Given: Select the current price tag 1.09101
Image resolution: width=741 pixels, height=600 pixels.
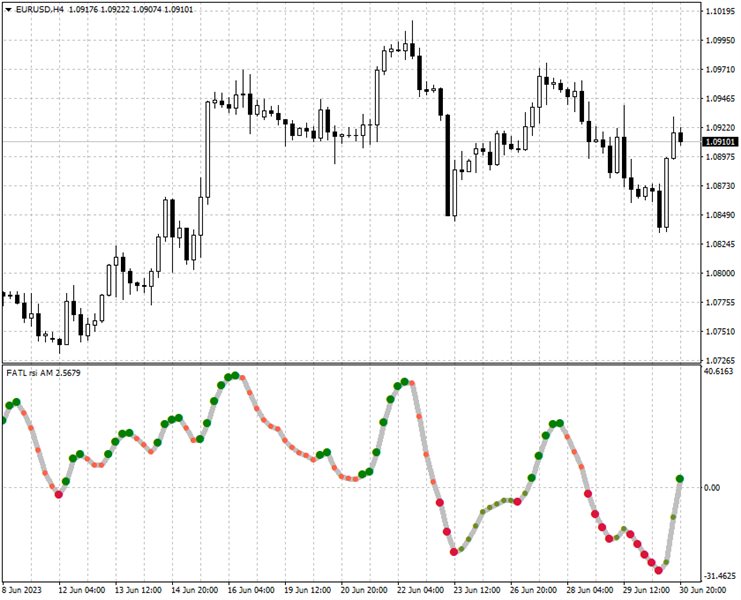Looking at the screenshot, I should coord(720,142).
